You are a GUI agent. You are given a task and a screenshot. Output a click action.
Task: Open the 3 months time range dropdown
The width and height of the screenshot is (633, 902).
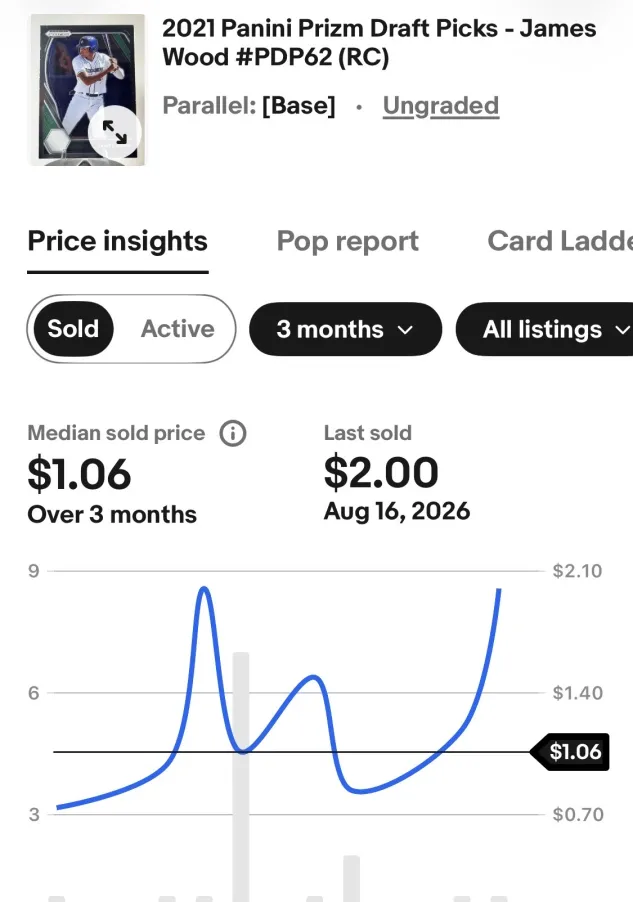pos(345,329)
